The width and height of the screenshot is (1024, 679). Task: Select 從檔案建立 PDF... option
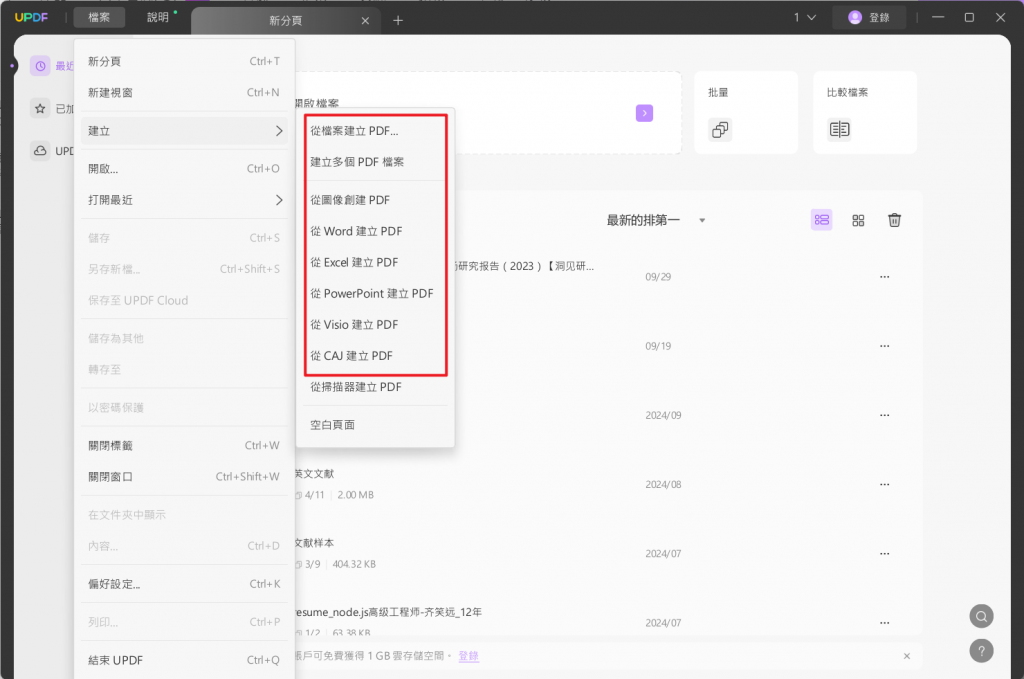point(376,131)
